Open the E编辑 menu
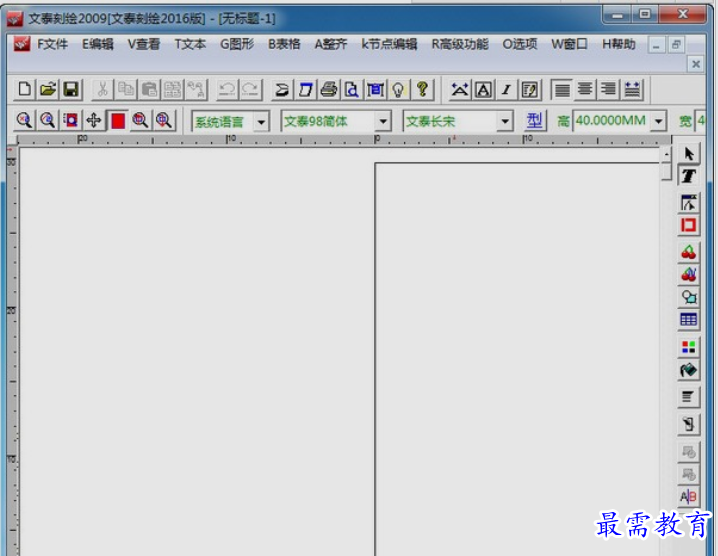Viewport: 718px width, 556px height. click(98, 44)
